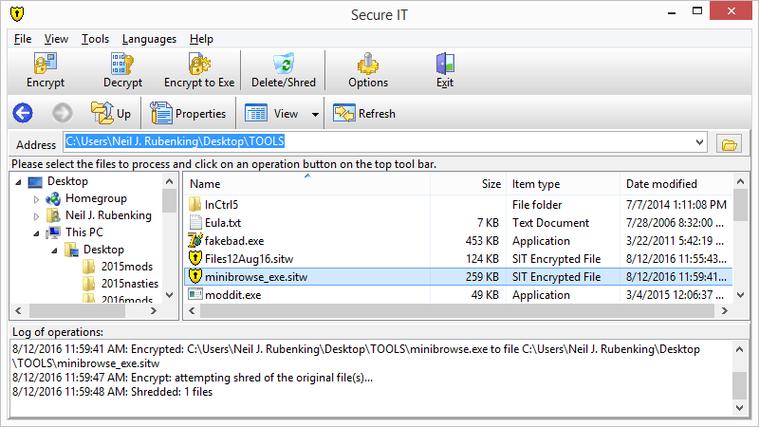Click the folder tree horizontal scroll right arrow

click(153, 311)
